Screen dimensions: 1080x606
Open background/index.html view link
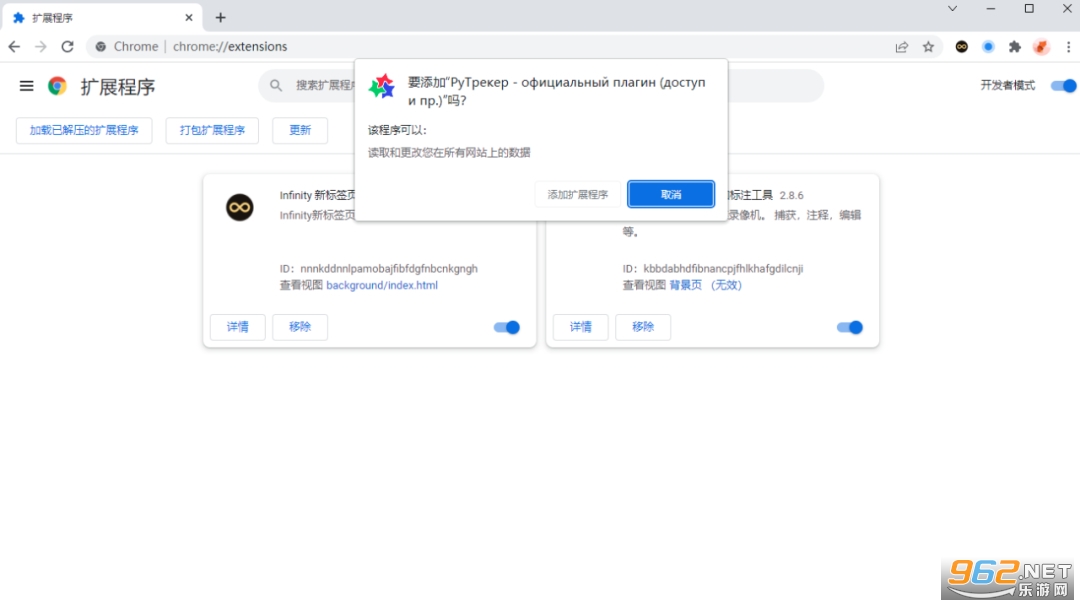(x=382, y=285)
